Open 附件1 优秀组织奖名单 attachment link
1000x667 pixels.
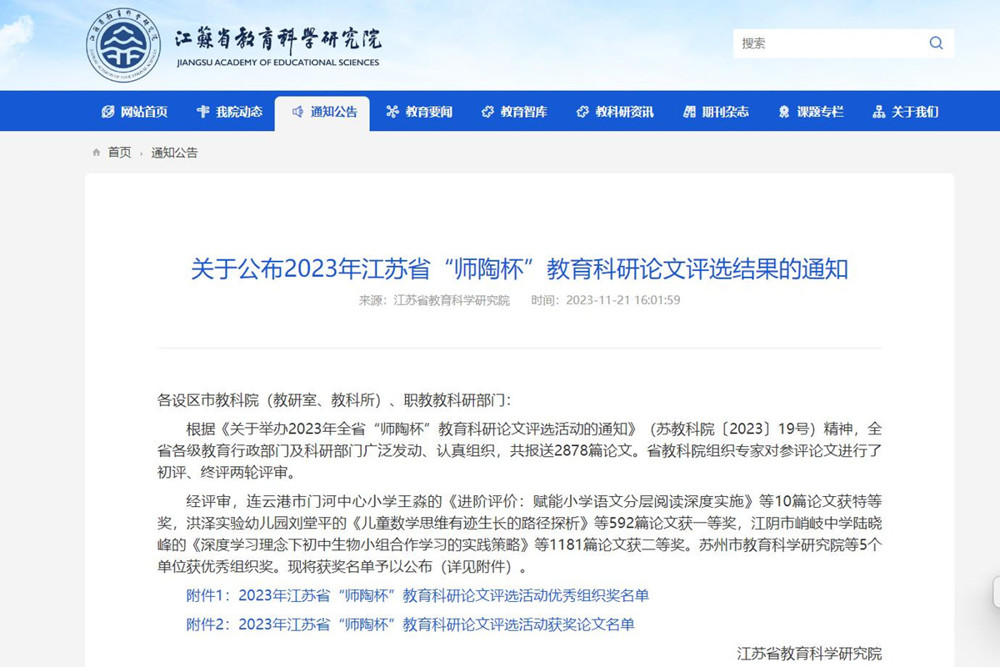[x=418, y=596]
